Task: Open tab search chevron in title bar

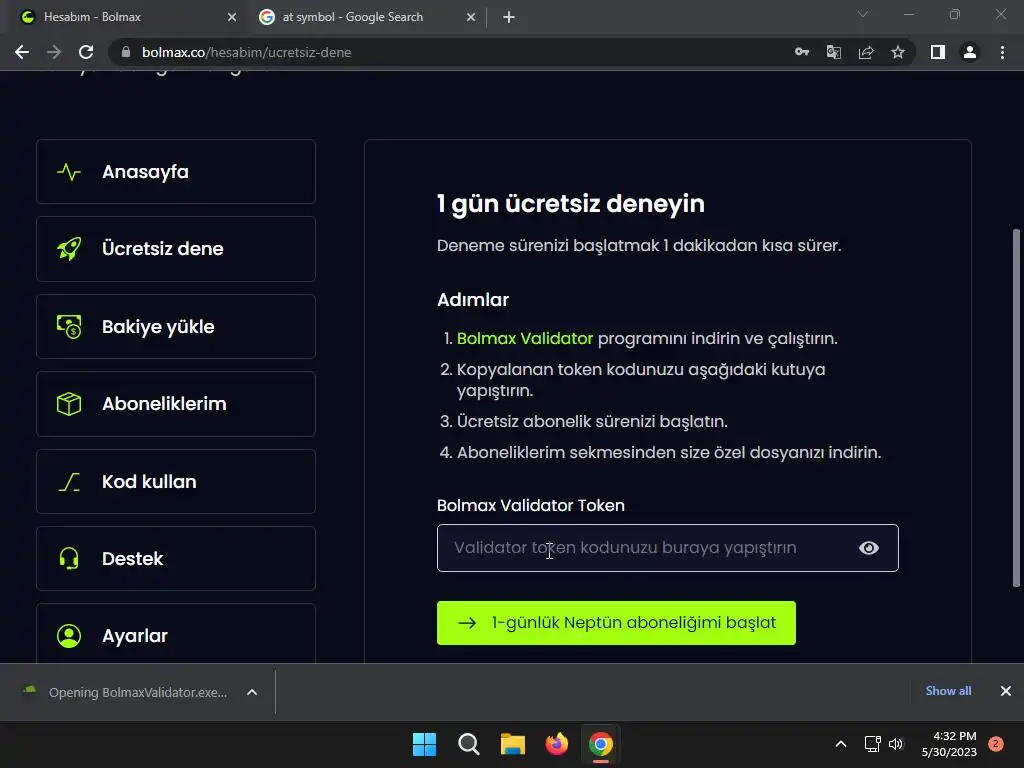Action: point(863,14)
